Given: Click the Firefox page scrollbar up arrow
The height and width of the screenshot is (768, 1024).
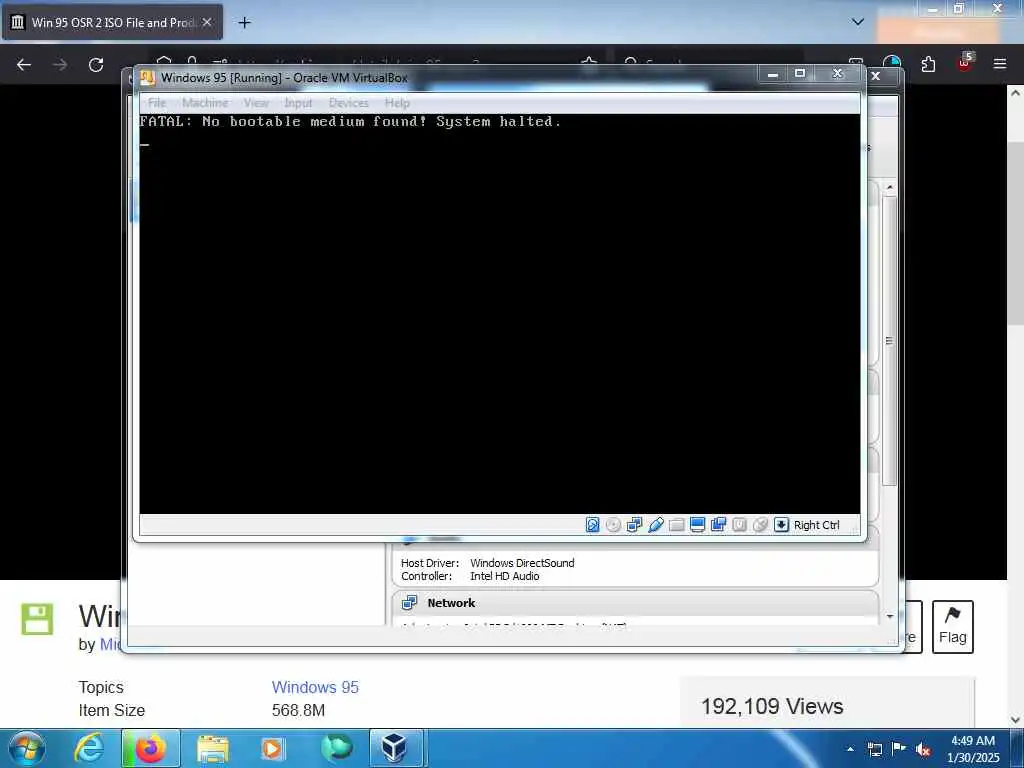Looking at the screenshot, I should tap(1016, 93).
